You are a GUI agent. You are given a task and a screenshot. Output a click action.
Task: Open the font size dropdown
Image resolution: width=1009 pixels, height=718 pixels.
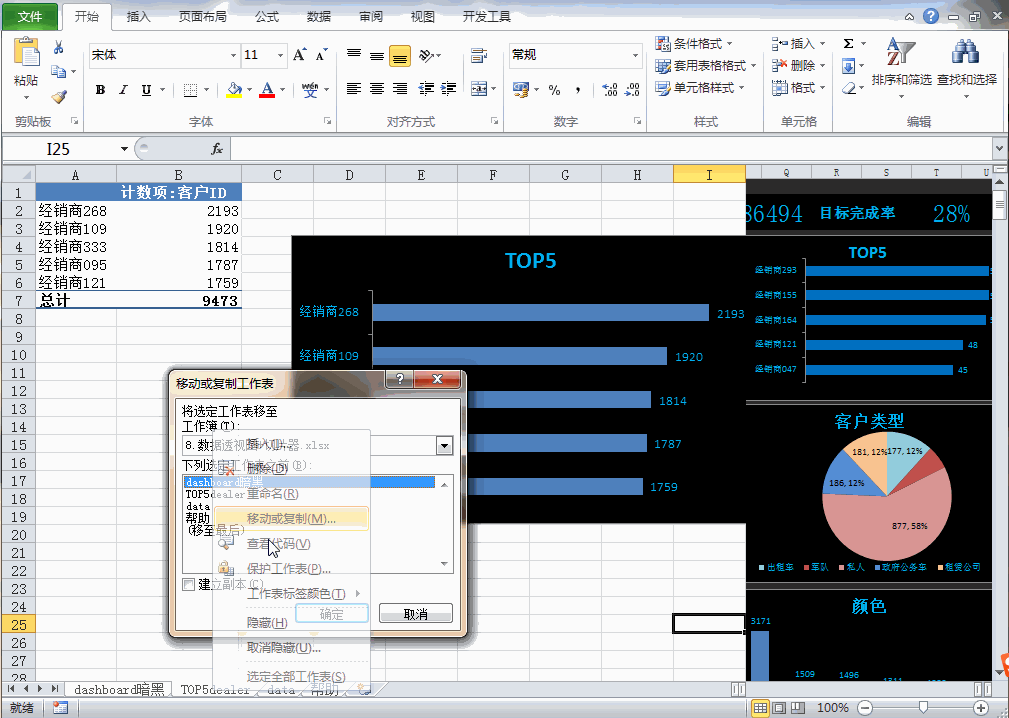point(281,55)
